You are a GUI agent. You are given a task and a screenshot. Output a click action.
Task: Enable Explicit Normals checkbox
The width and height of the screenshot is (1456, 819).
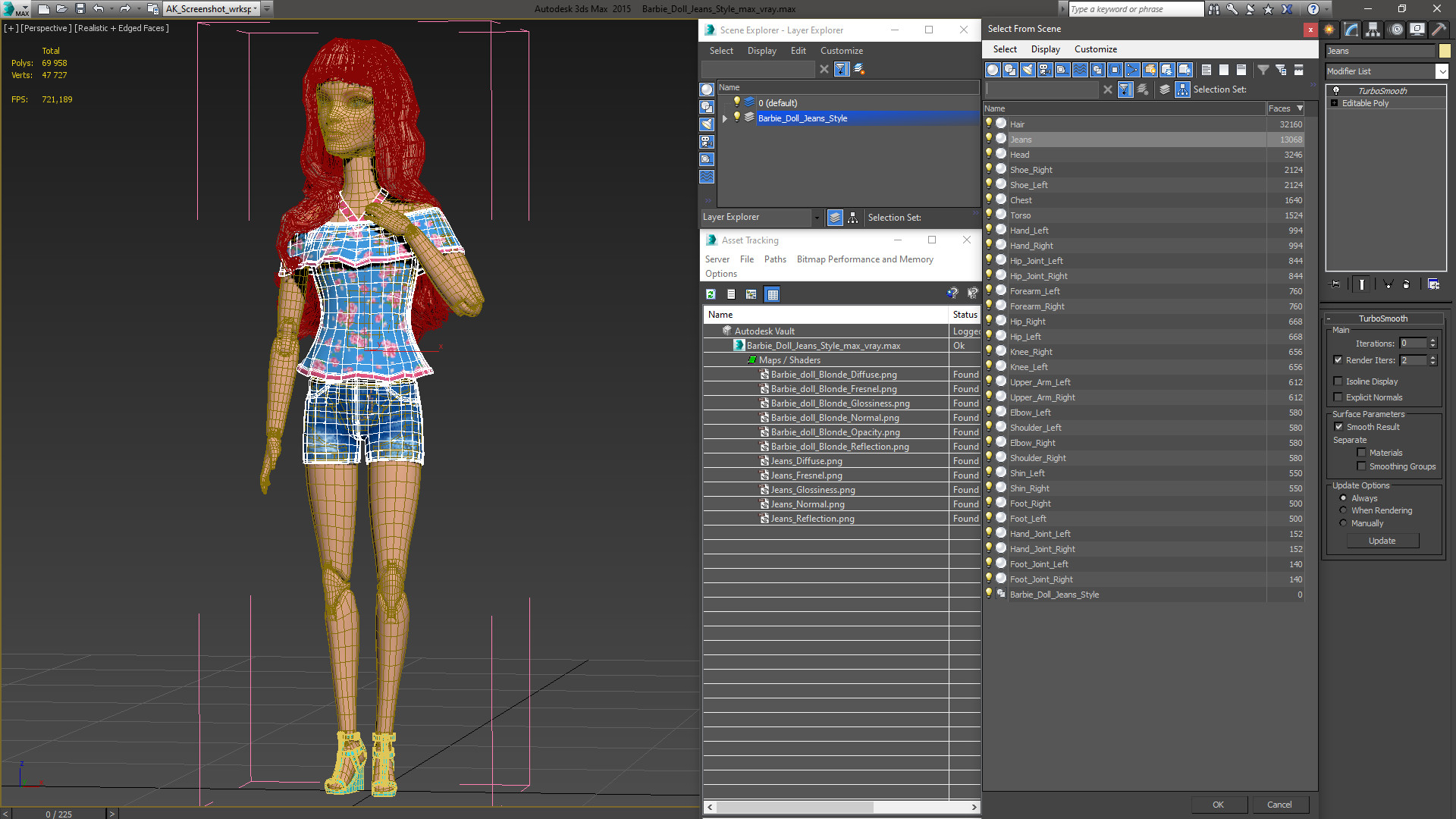1338,397
